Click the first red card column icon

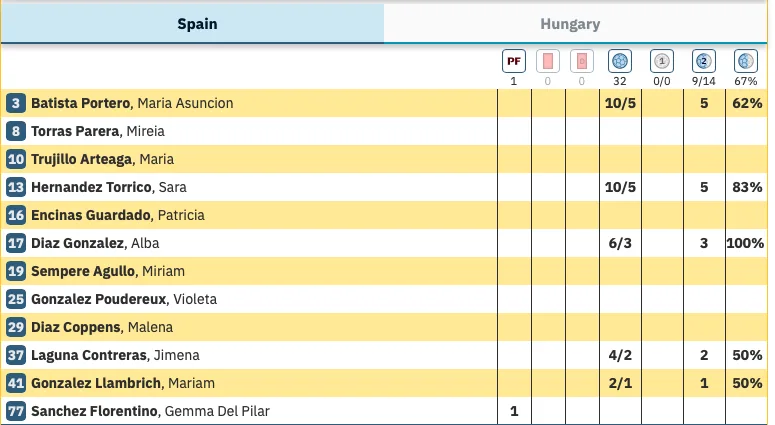pos(547,61)
